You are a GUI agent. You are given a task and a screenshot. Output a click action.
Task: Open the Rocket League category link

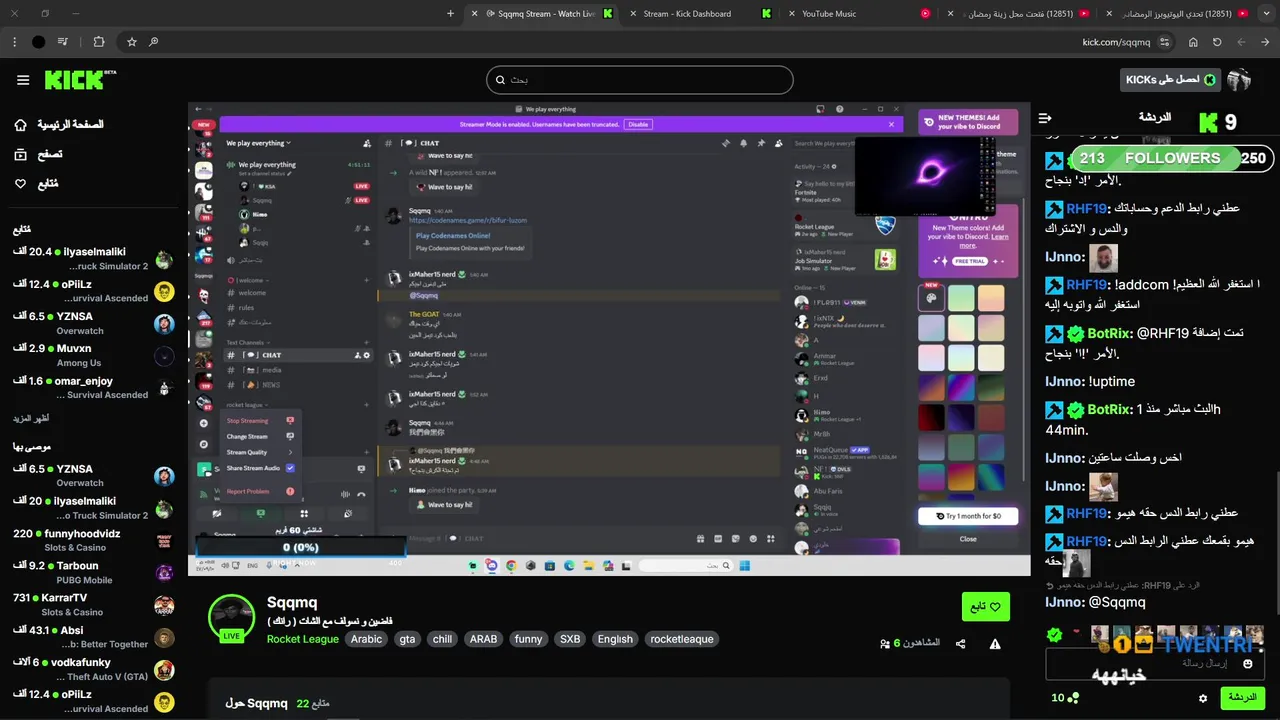coord(303,639)
